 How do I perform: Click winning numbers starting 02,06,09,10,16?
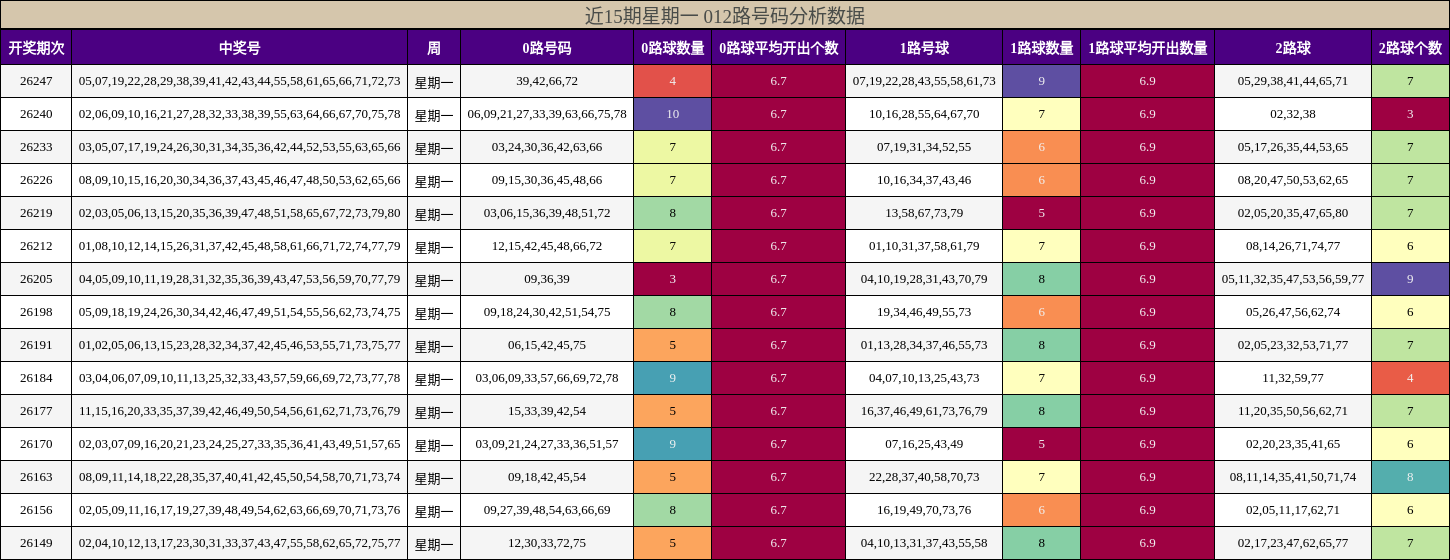click(240, 114)
